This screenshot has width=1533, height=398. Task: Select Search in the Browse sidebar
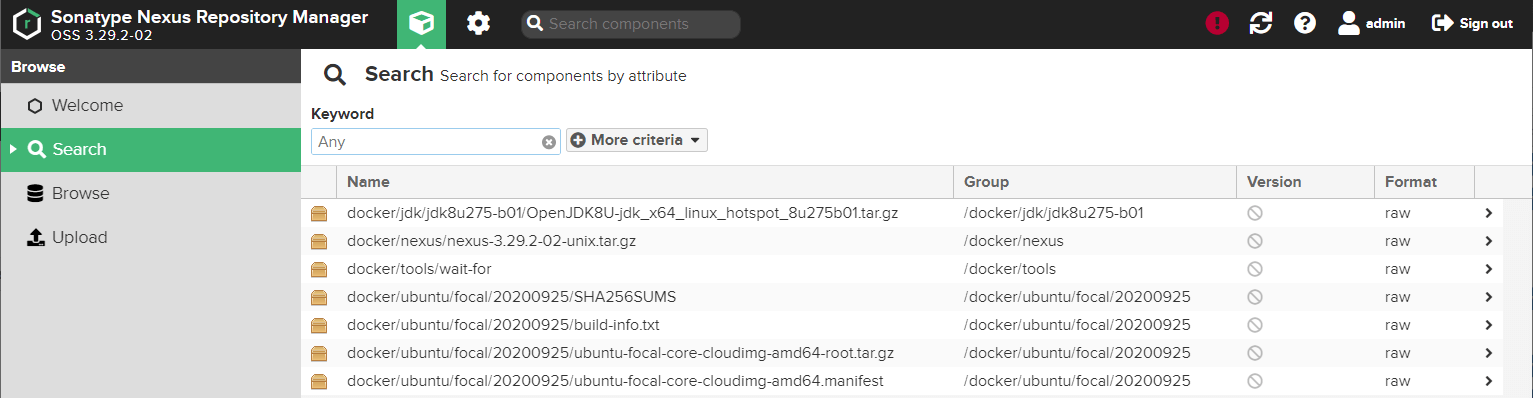pyautogui.click(x=150, y=149)
